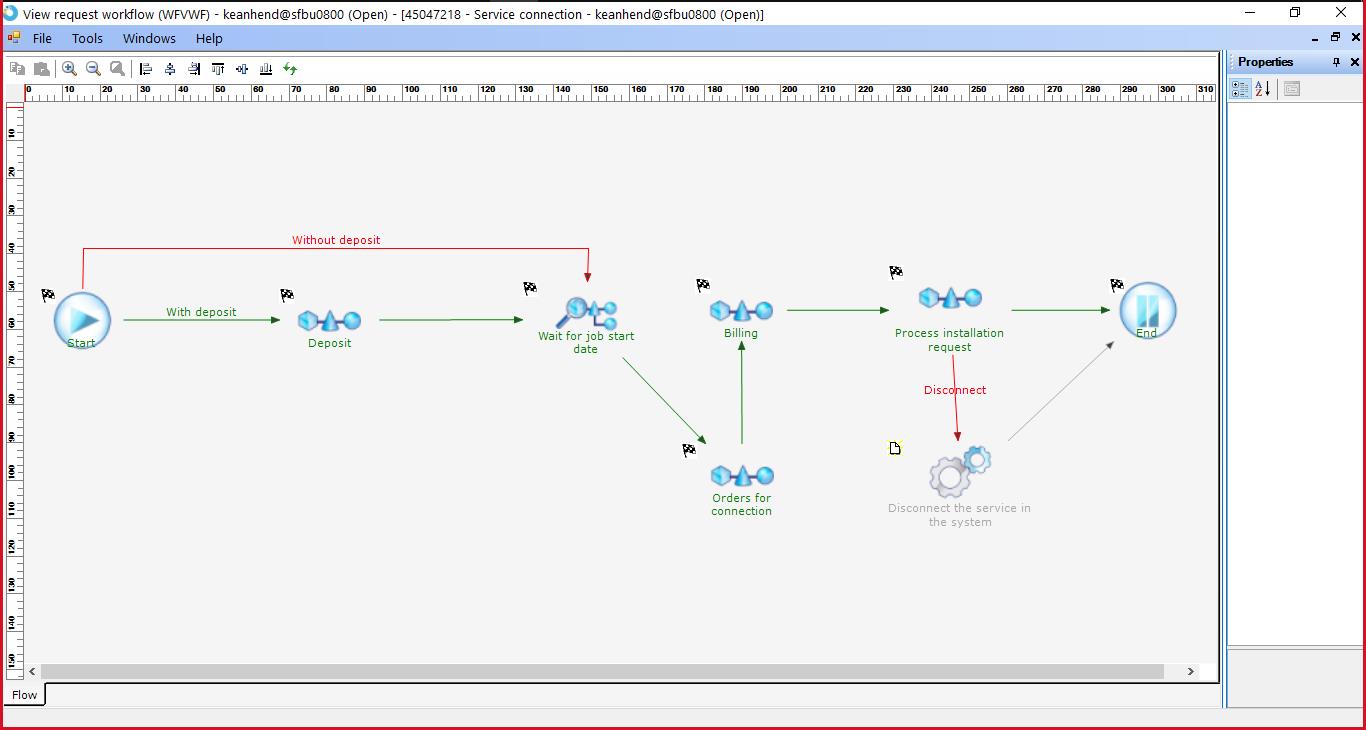Click the zoom-to-fit magnifier icon

click(x=117, y=69)
